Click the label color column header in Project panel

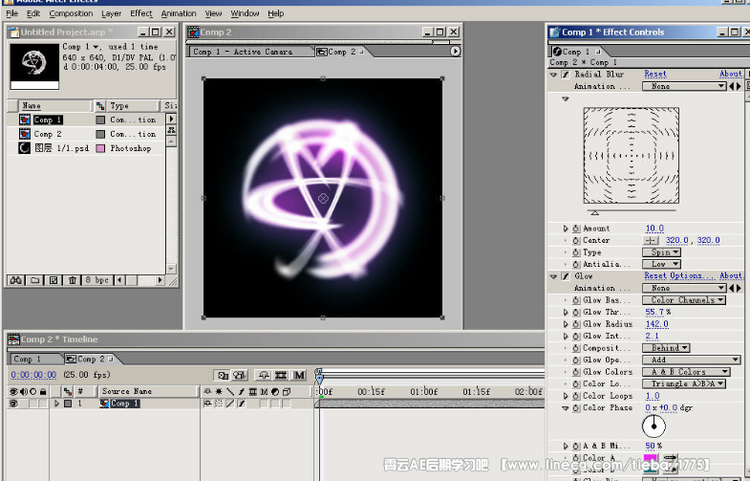[x=100, y=105]
